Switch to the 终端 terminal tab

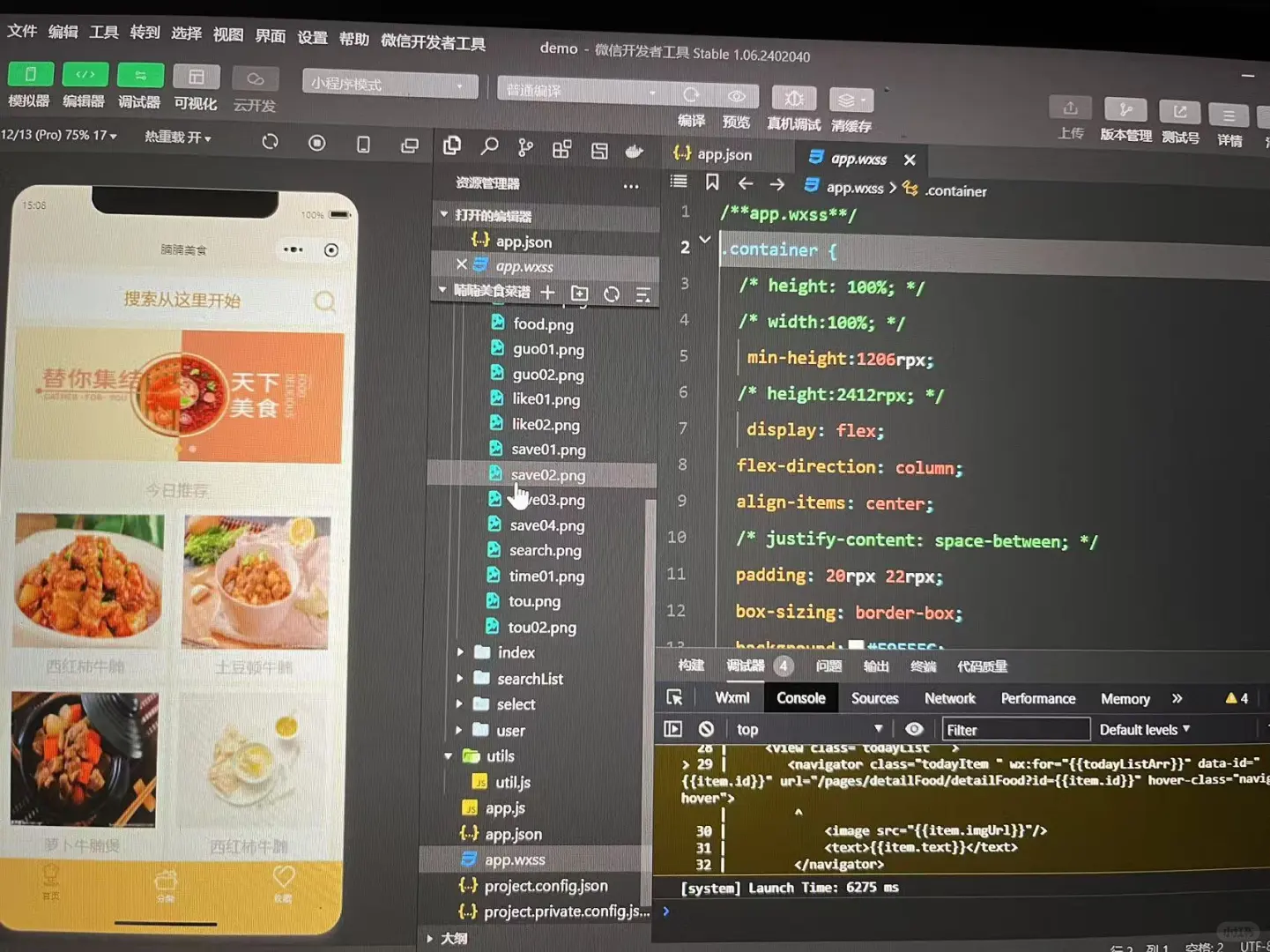pos(923,666)
